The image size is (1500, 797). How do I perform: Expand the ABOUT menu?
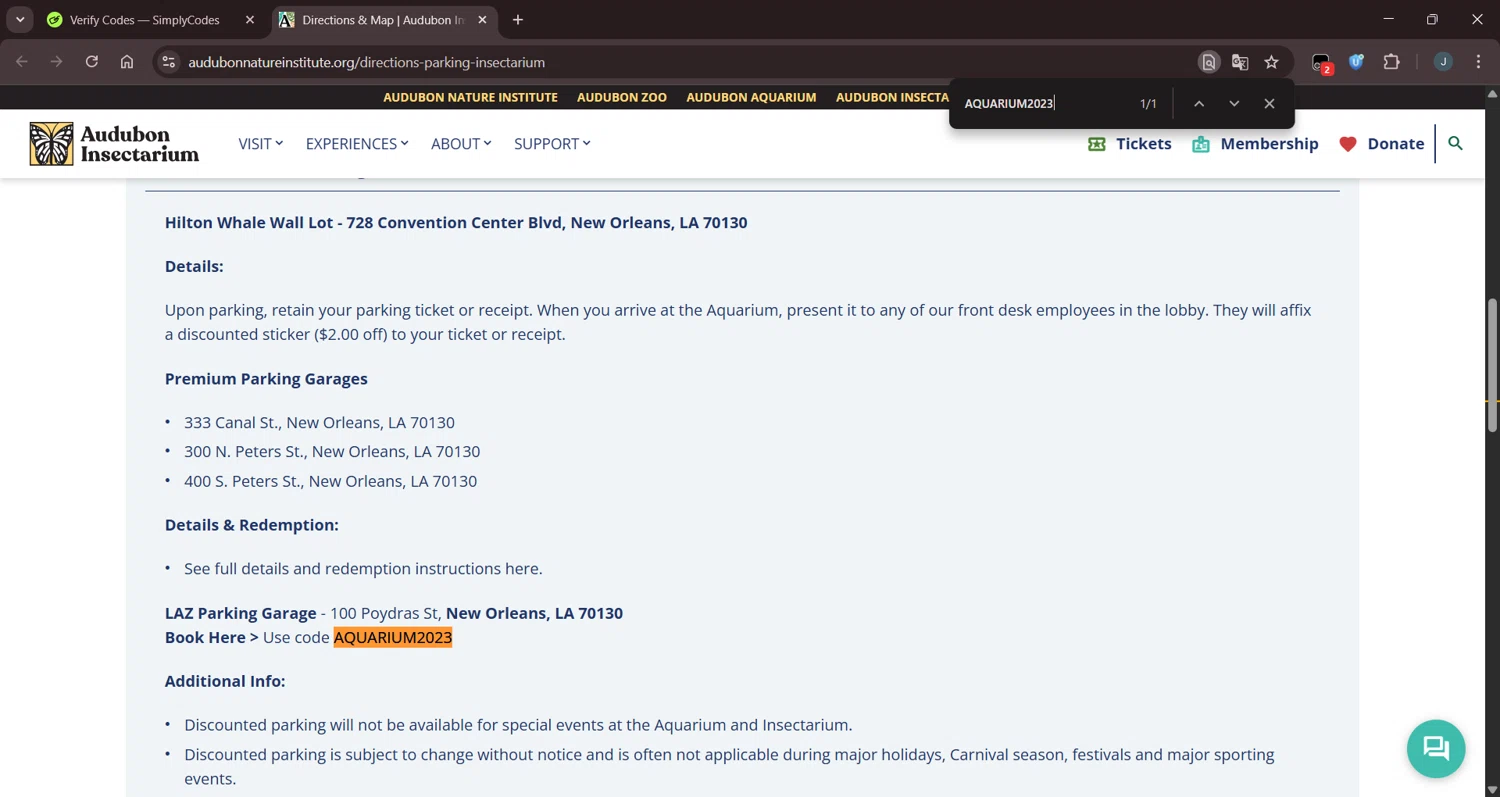[461, 144]
